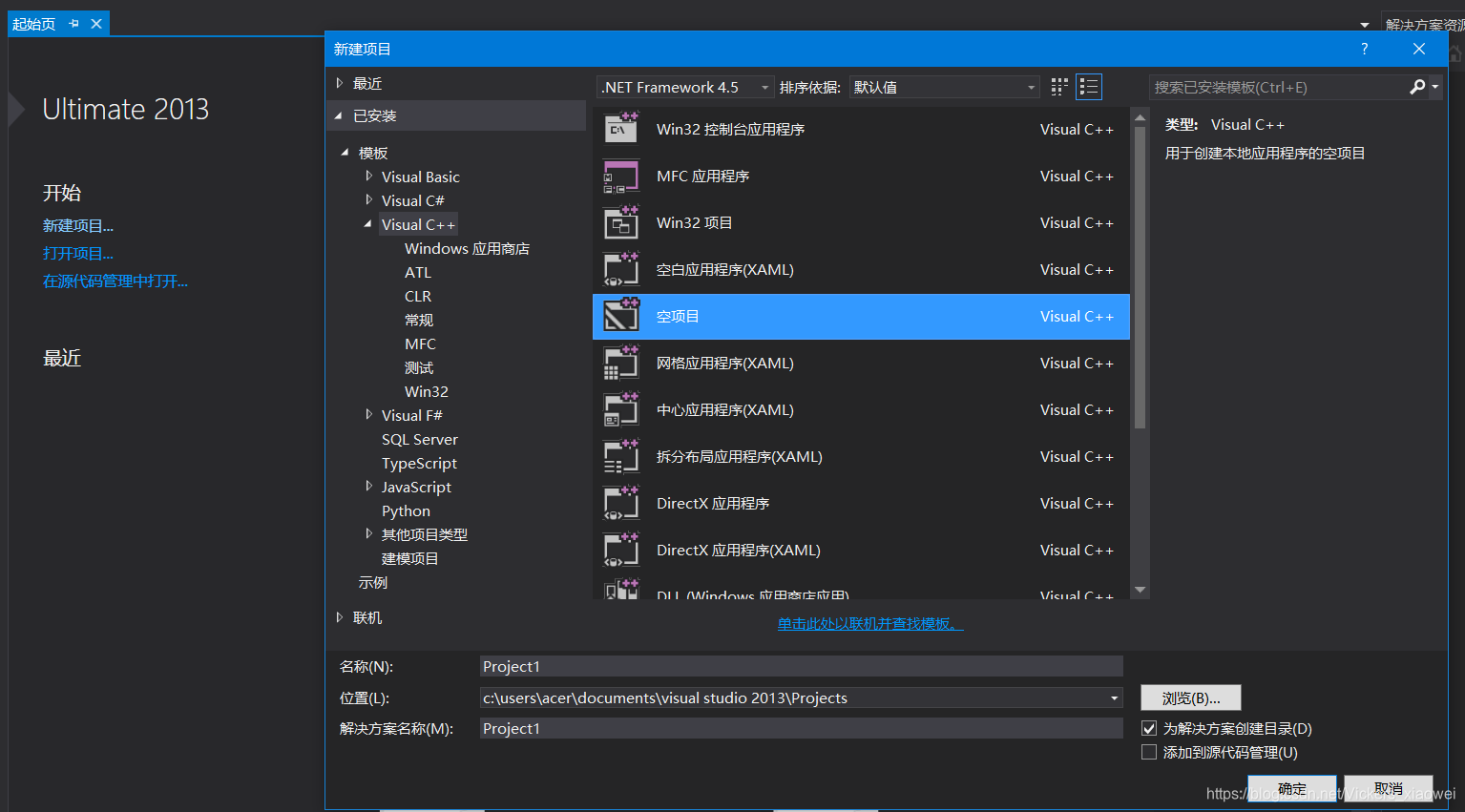Confirm with the 确定 button
The width and height of the screenshot is (1465, 812).
point(1292,789)
